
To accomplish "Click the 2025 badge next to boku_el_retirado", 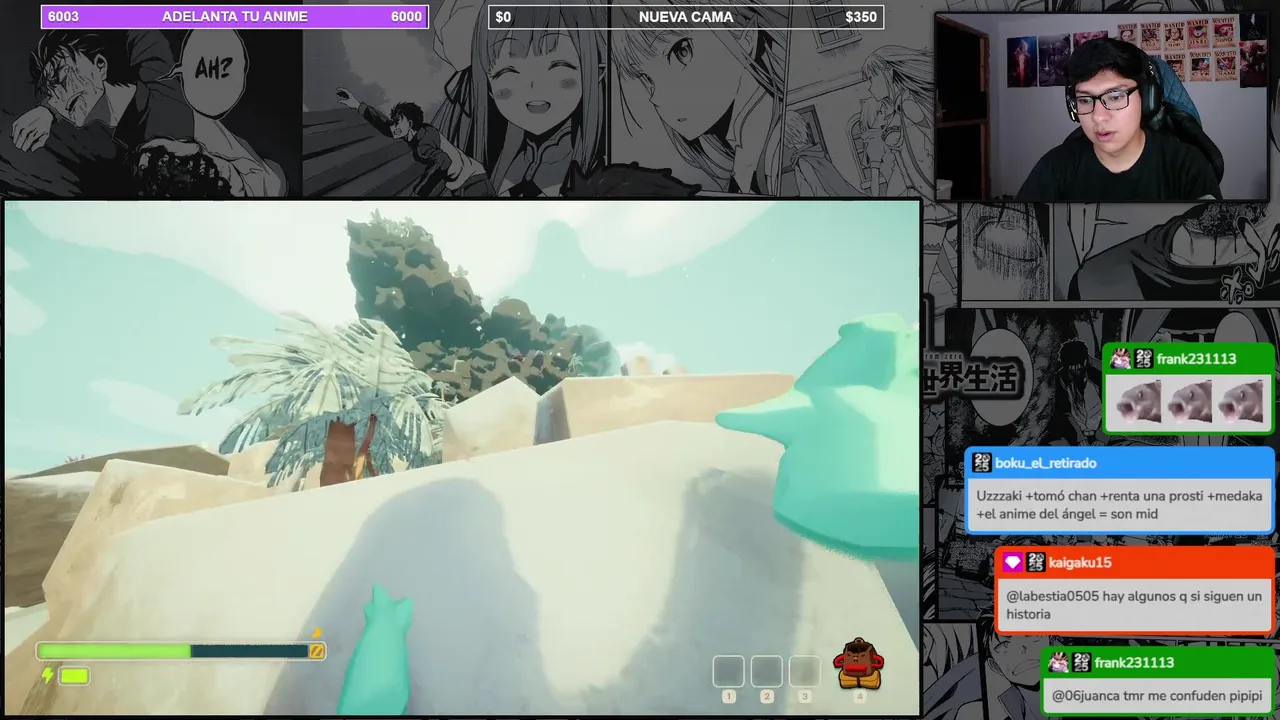I will pyautogui.click(x=982, y=463).
